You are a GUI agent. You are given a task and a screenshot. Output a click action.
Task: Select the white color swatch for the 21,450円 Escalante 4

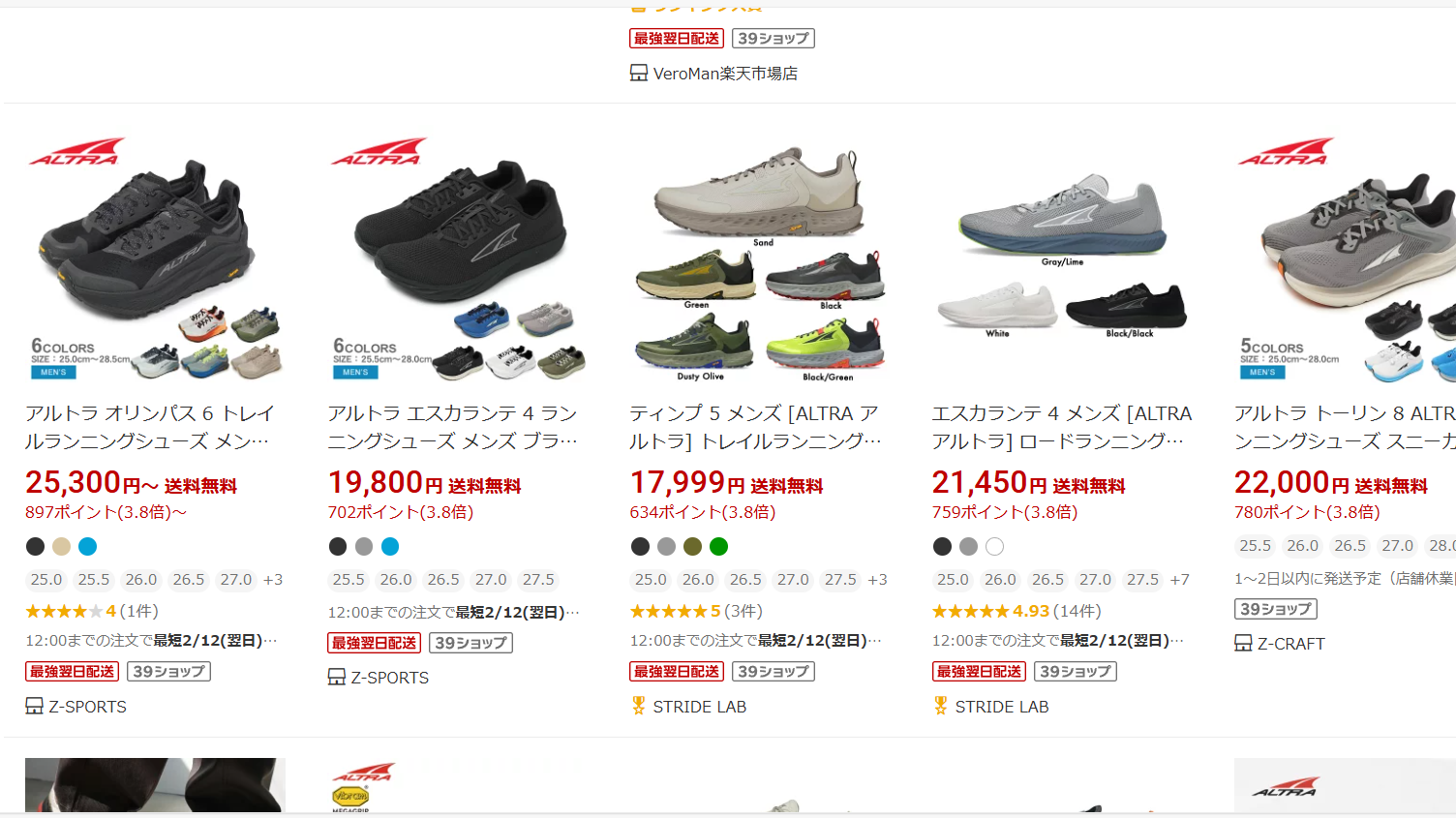tap(994, 546)
